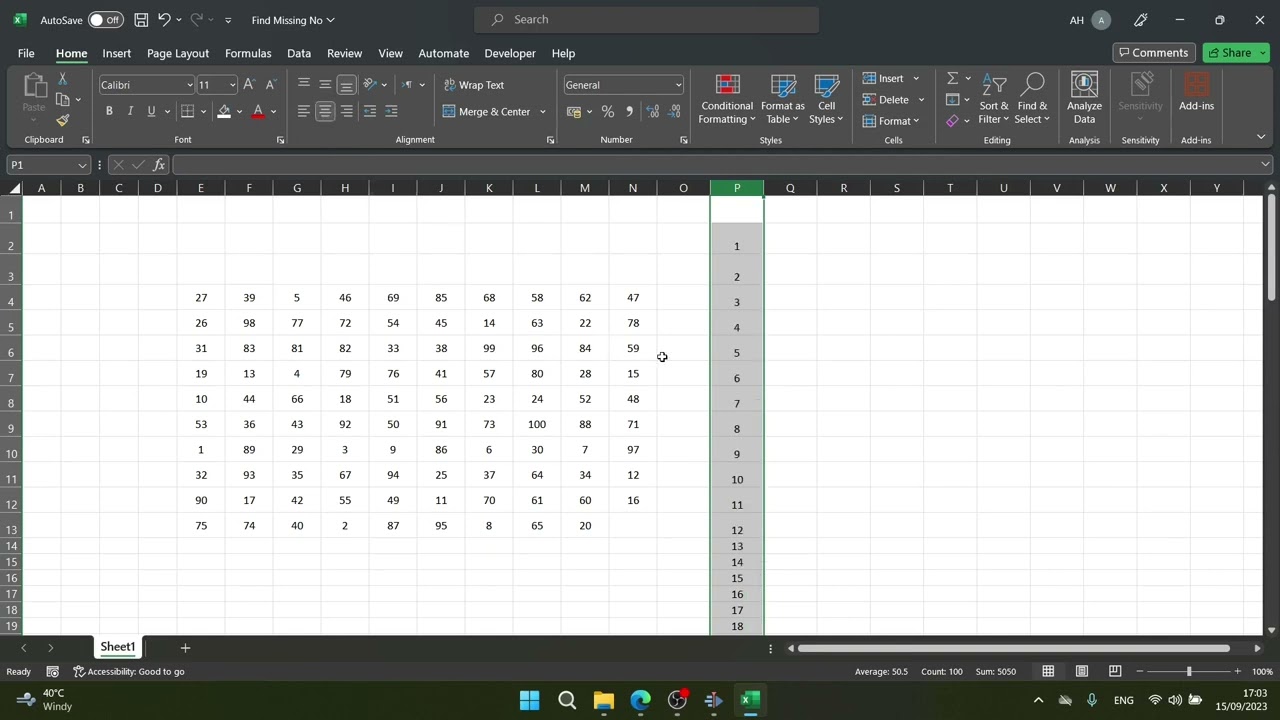
Task: Open Microsoft Edge from taskbar
Action: click(x=640, y=700)
